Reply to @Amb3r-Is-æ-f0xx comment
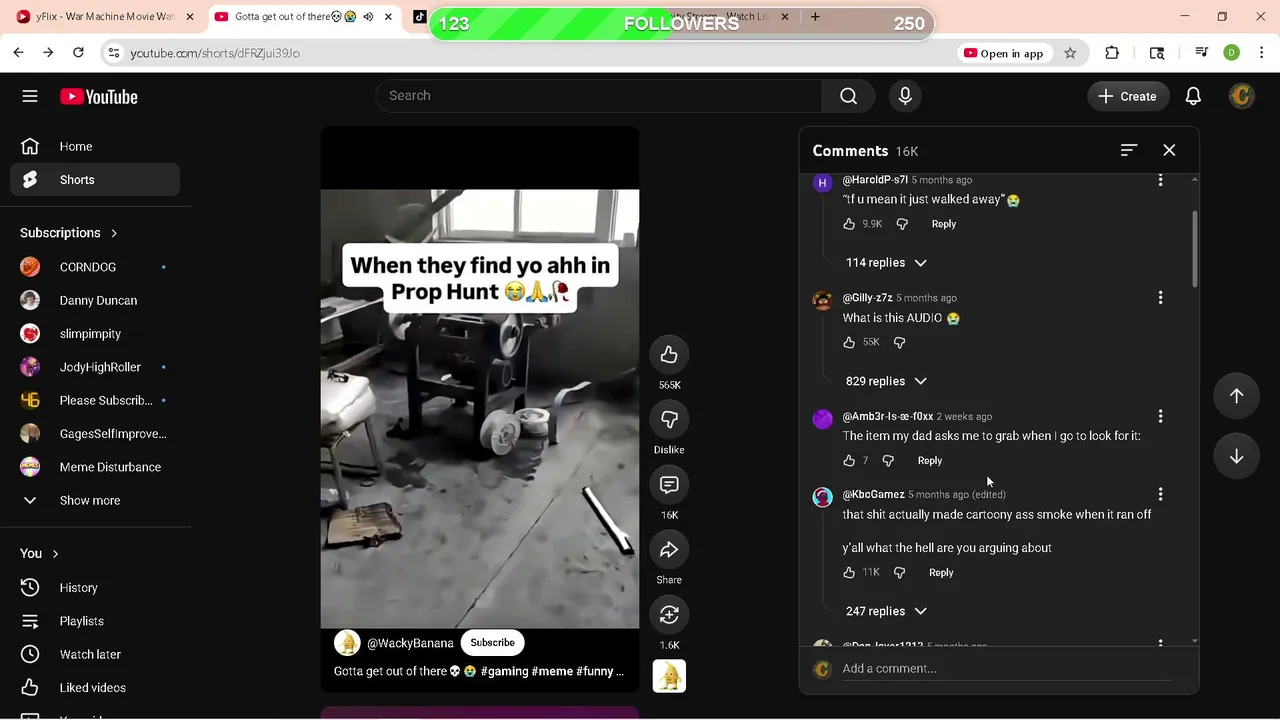 click(x=930, y=460)
